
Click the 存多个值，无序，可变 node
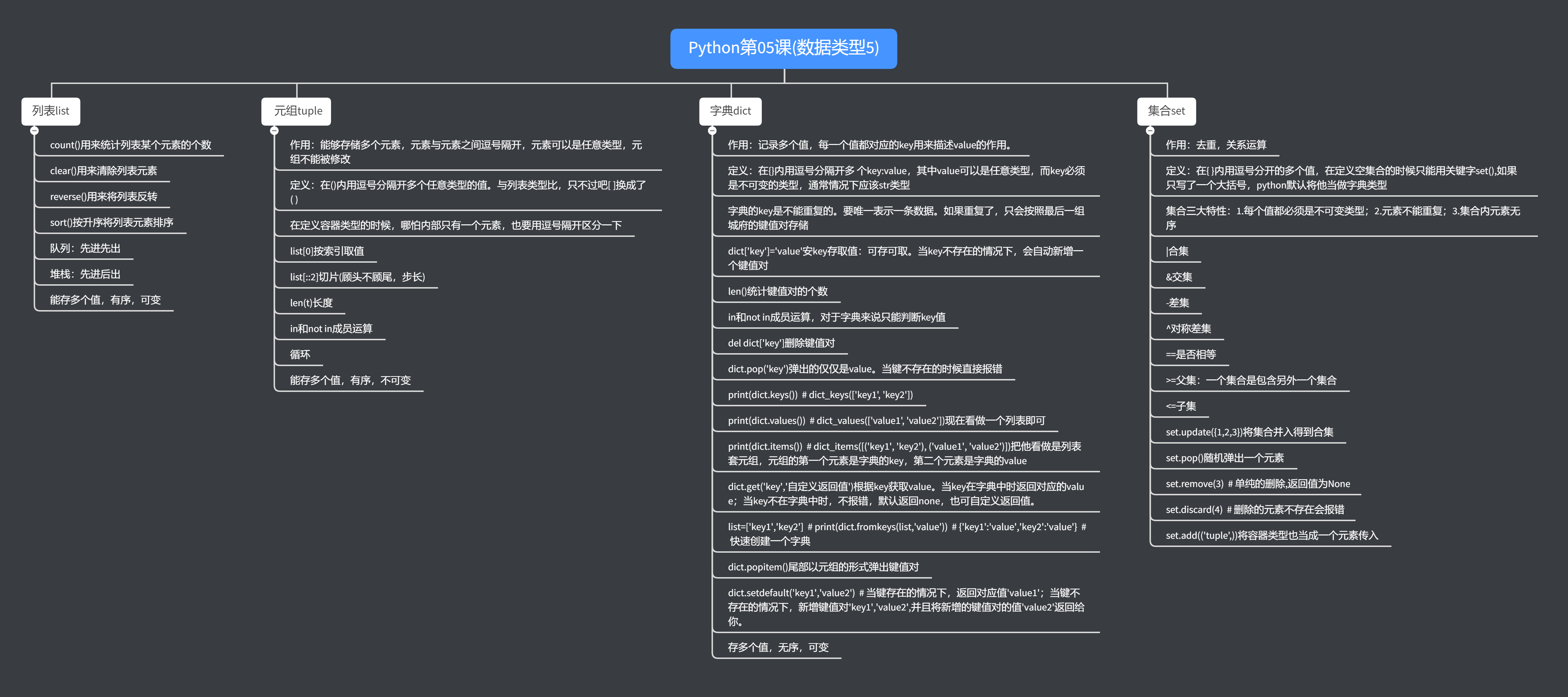tap(778, 648)
